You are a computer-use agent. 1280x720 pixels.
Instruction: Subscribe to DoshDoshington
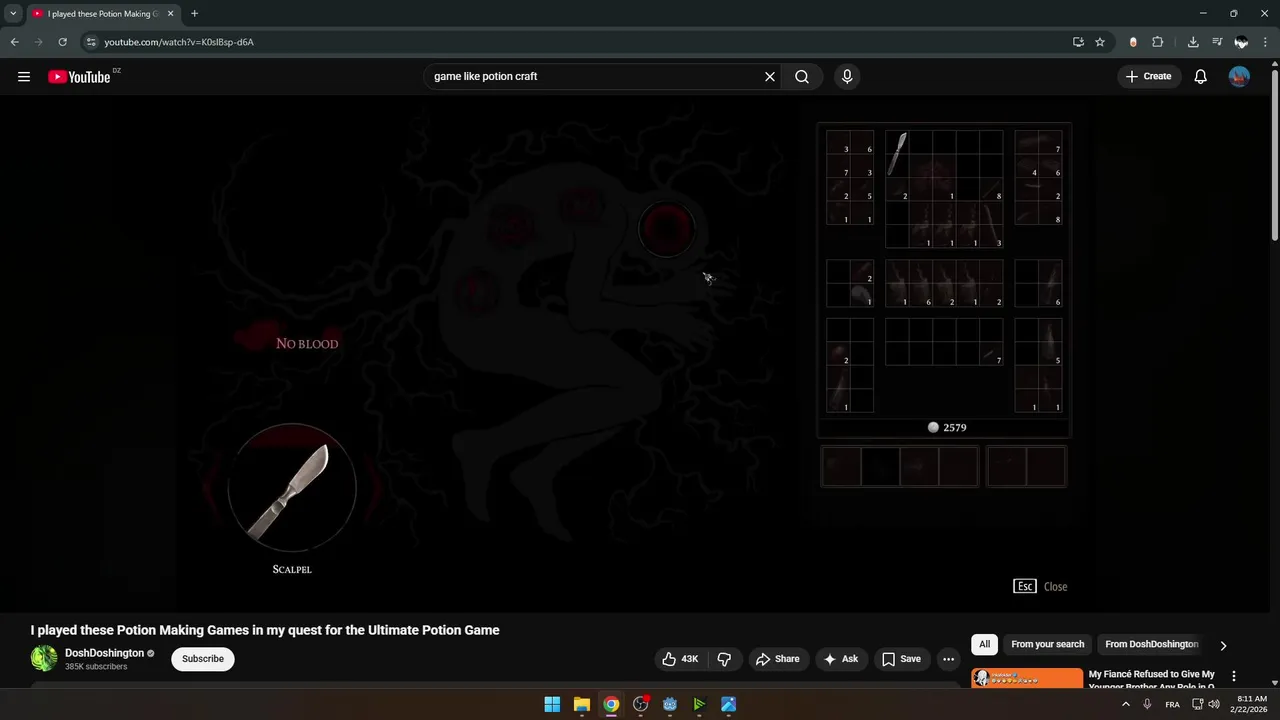203,659
